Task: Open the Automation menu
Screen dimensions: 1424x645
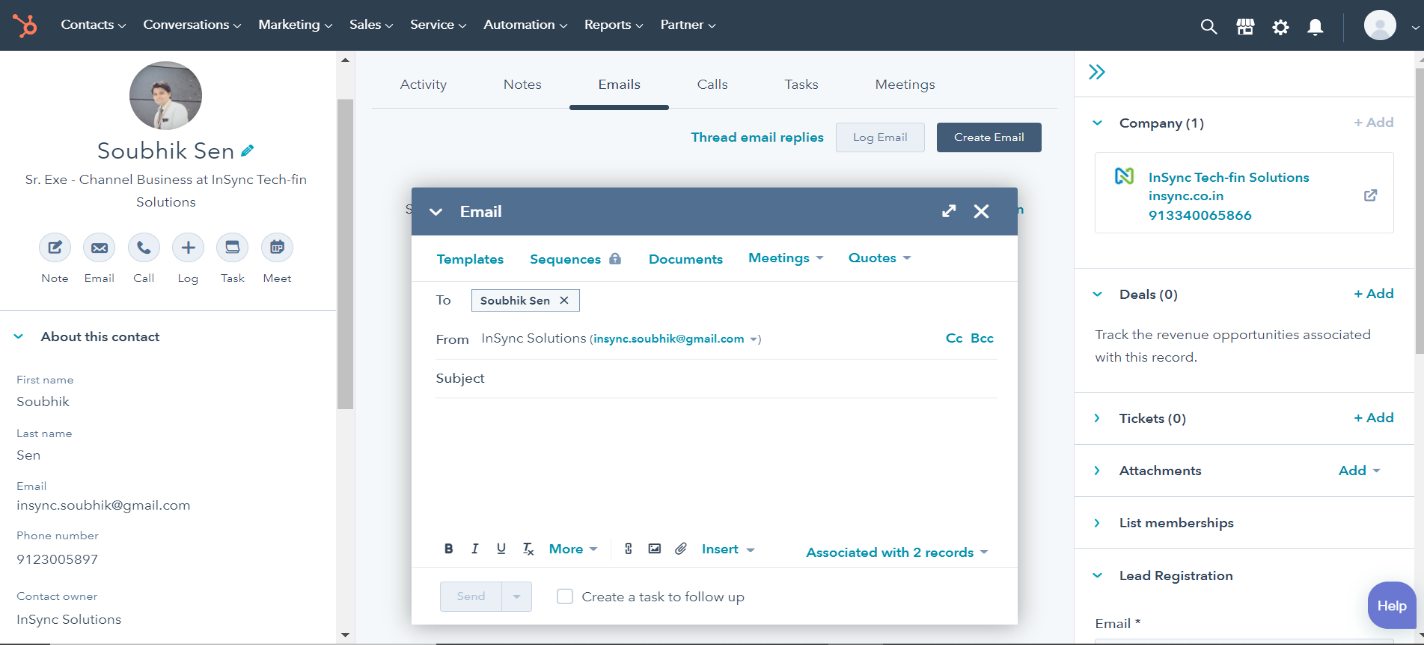Action: tap(525, 25)
